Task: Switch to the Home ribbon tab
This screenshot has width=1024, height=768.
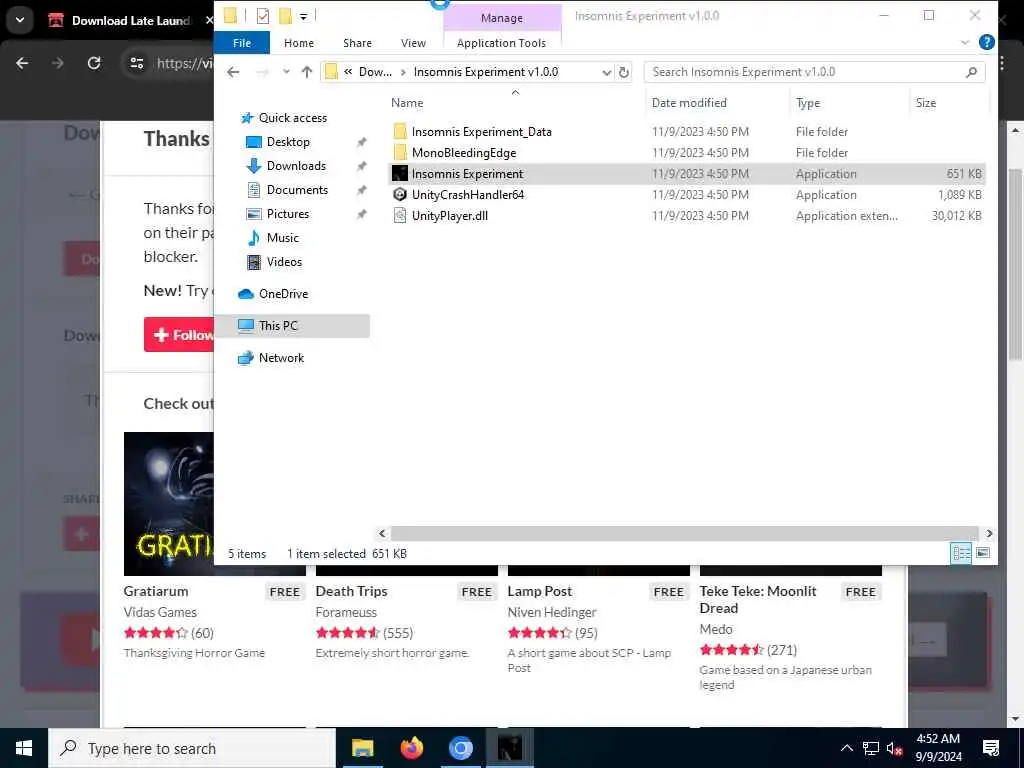Action: pyautogui.click(x=299, y=43)
